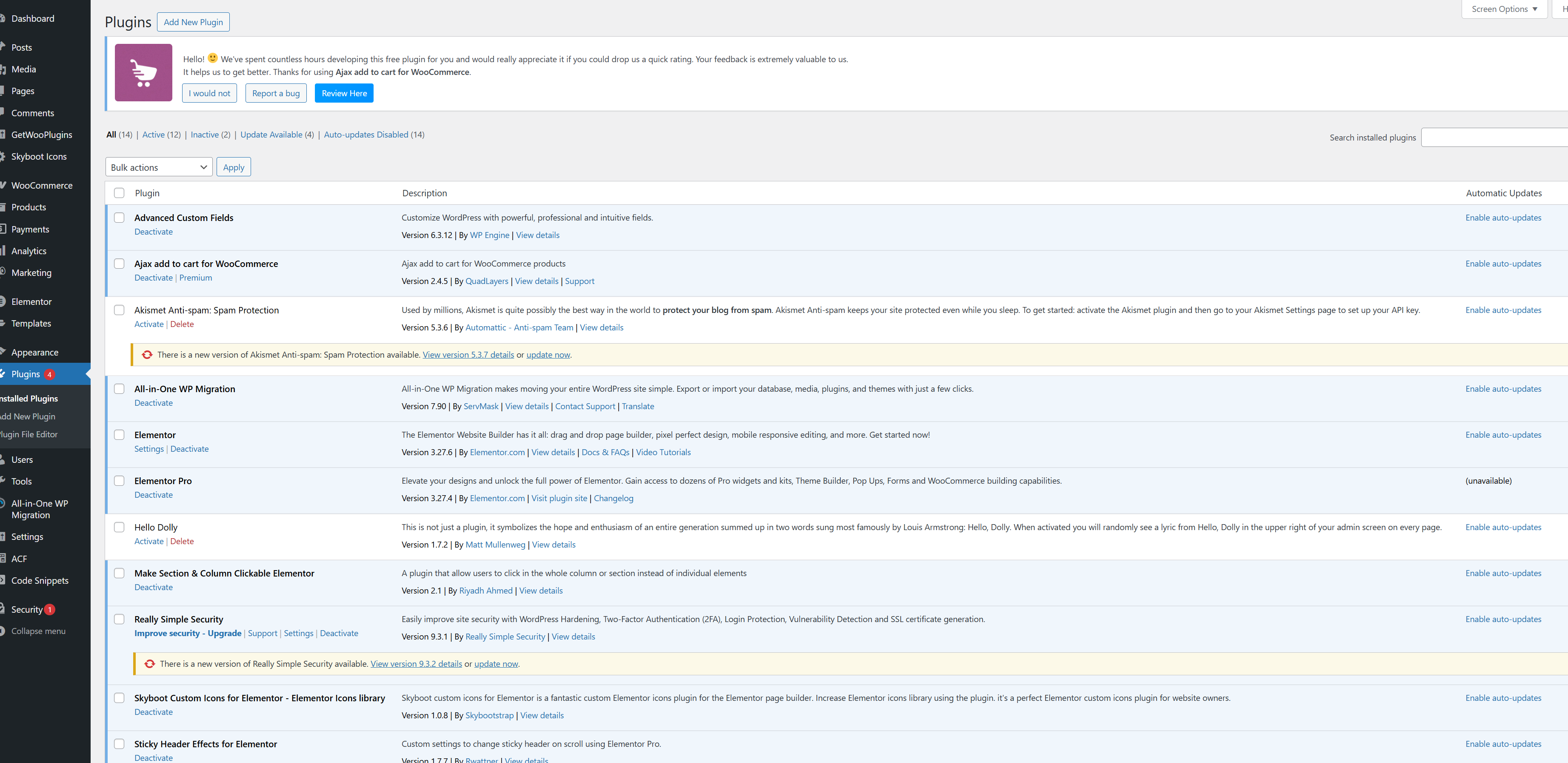
Task: Show only Inactive plugins
Action: (x=205, y=135)
